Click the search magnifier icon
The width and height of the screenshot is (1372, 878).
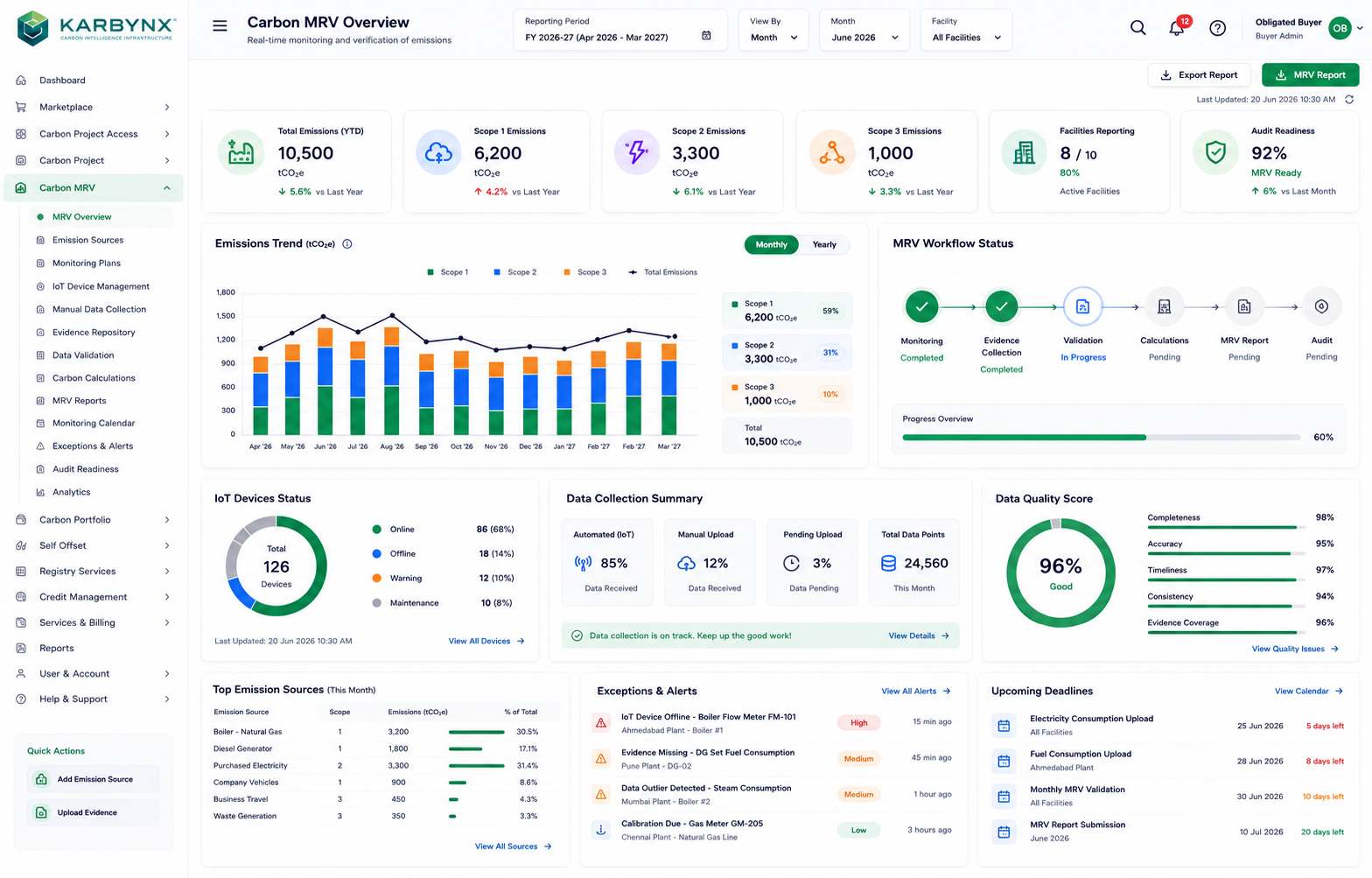tap(1137, 28)
